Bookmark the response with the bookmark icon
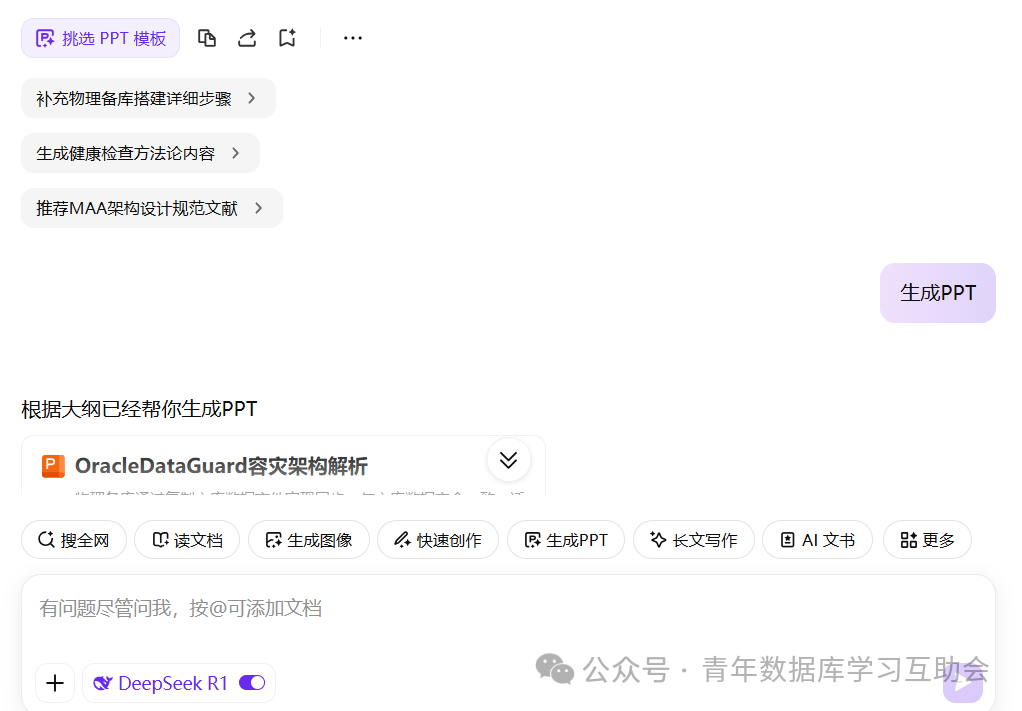 [x=287, y=38]
